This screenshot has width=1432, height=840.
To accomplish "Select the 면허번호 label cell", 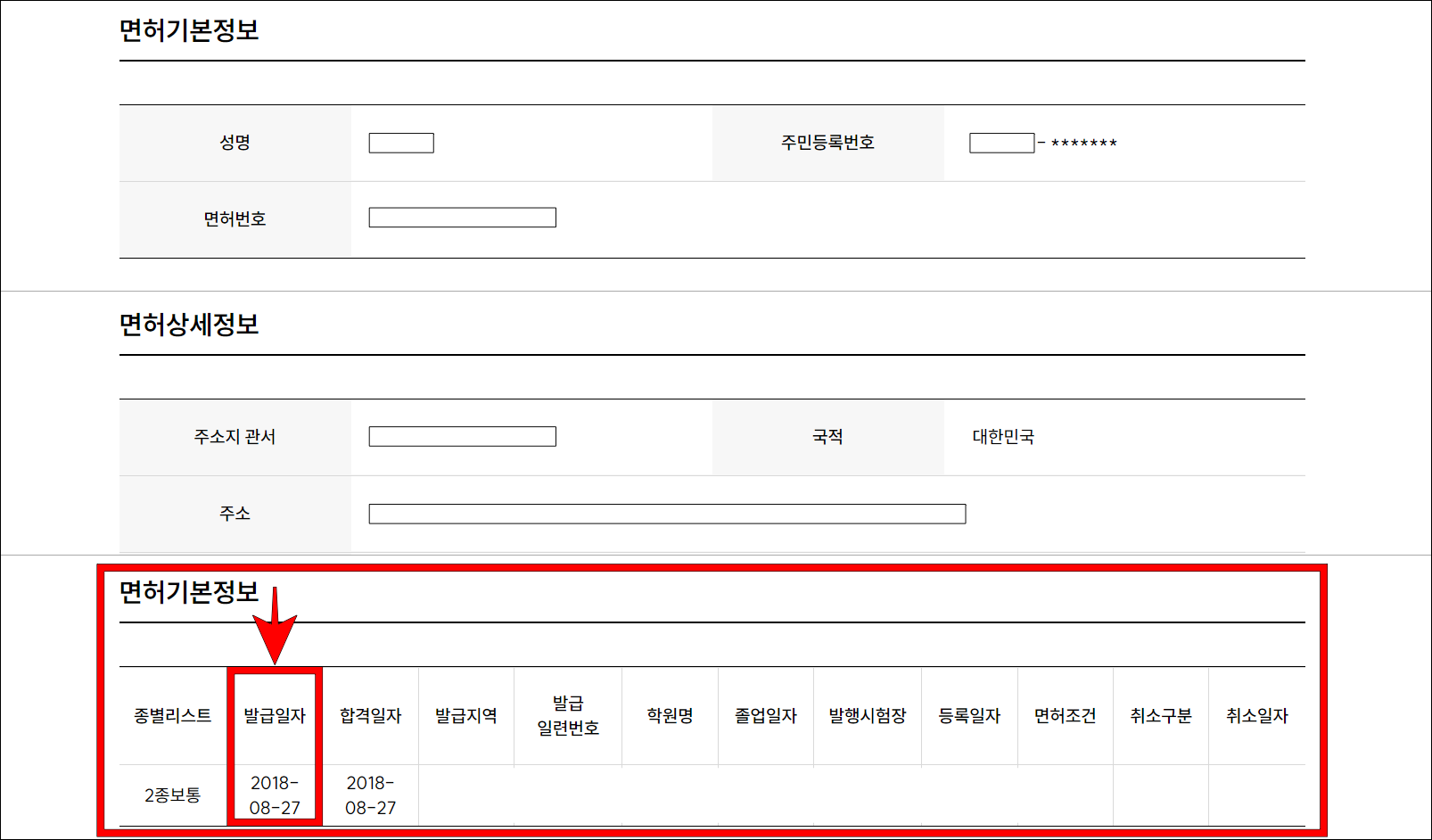I will pos(235,219).
